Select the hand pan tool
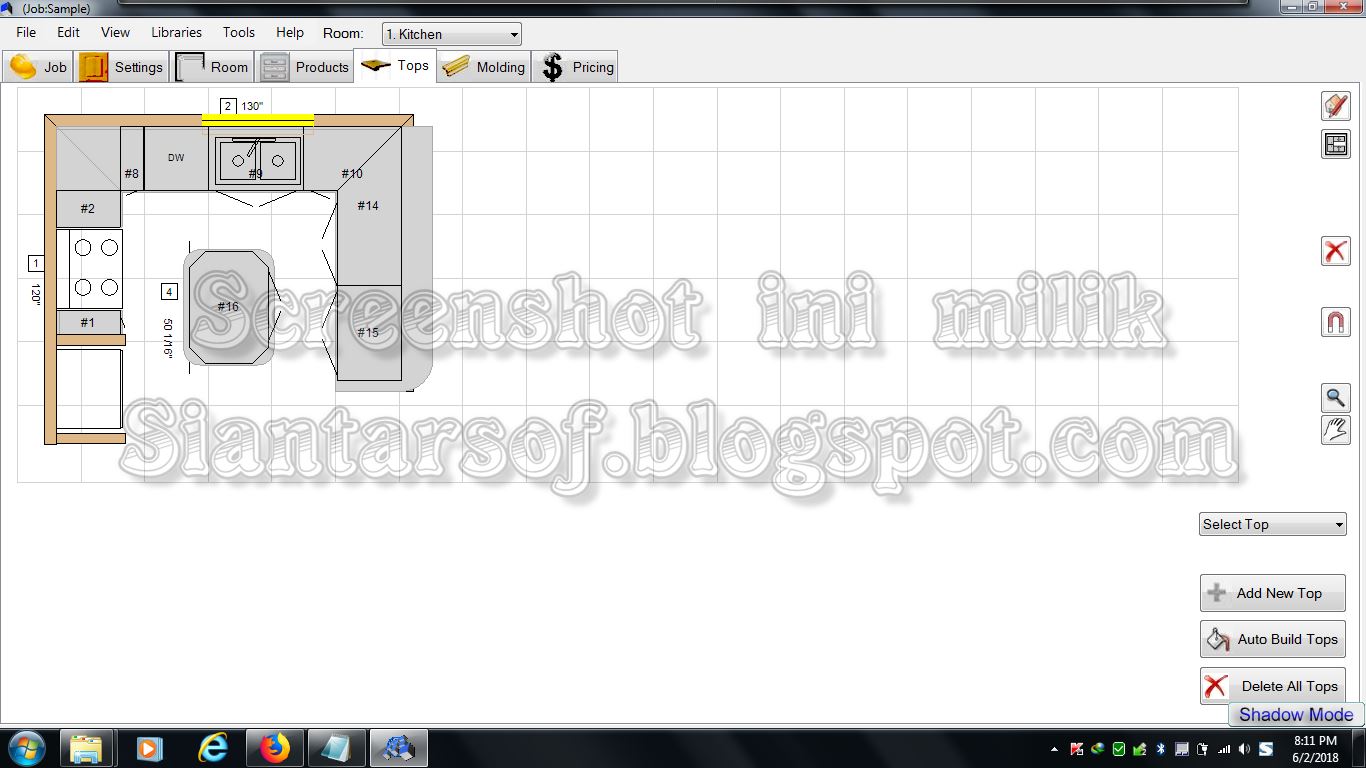Screen dimensions: 1366x768 click(1335, 430)
